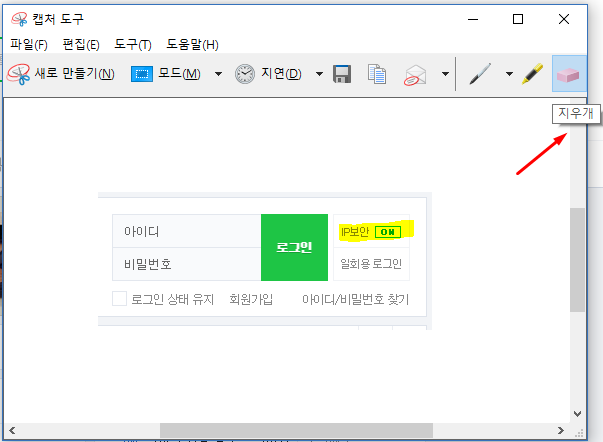Select the Pen tool
This screenshot has height=442, width=603.
point(480,73)
